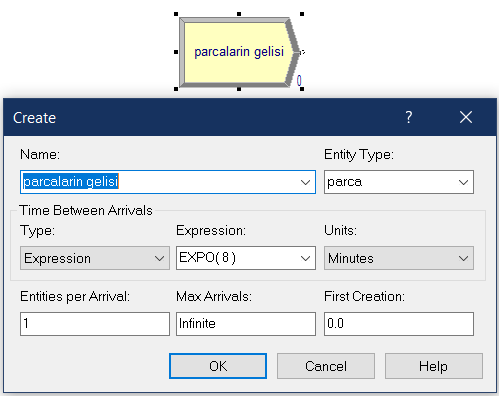The width and height of the screenshot is (499, 396).
Task: Click the First Creation field showing 0.0
Action: 399,324
